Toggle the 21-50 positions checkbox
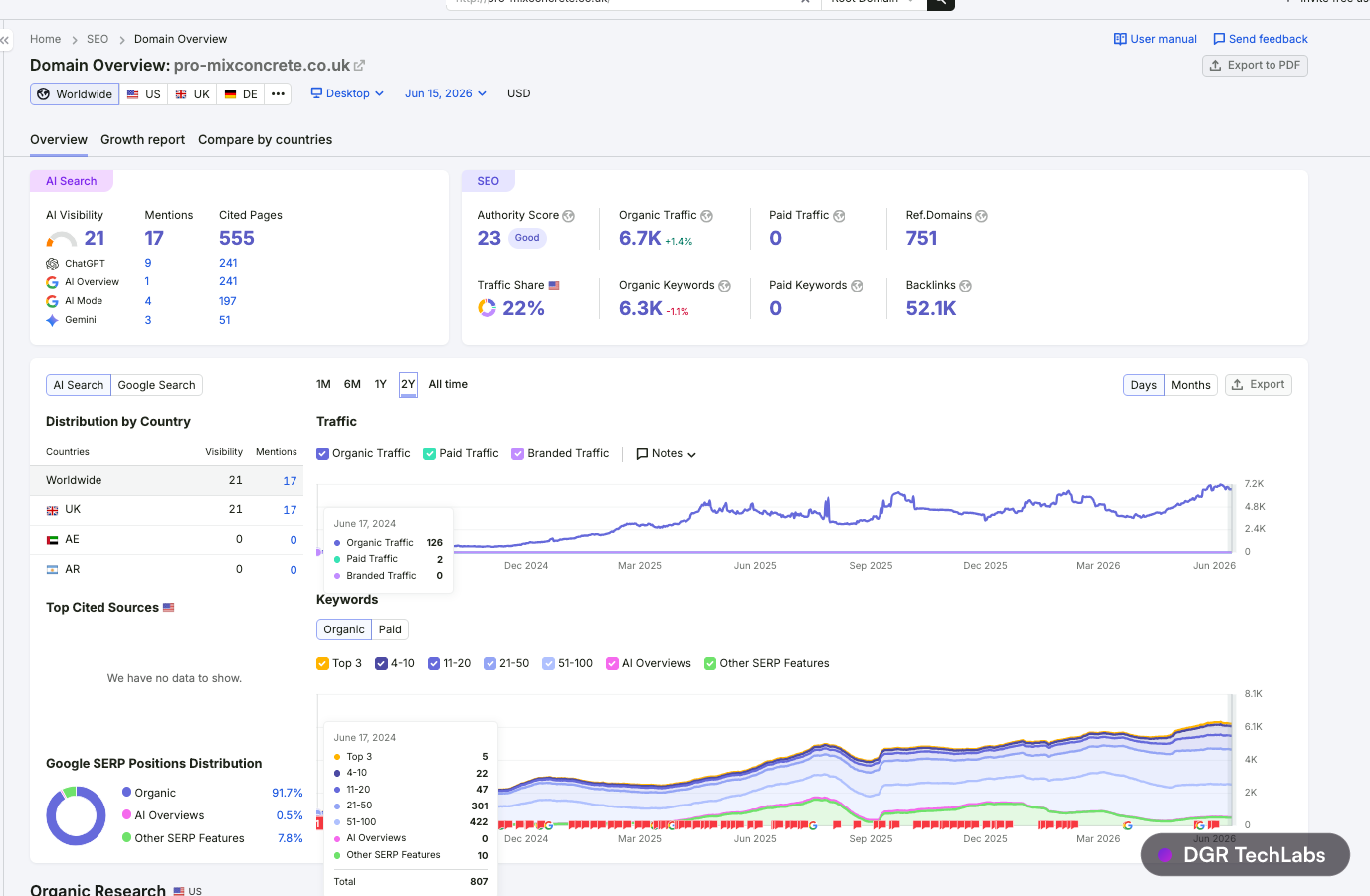1370x896 pixels. point(489,663)
